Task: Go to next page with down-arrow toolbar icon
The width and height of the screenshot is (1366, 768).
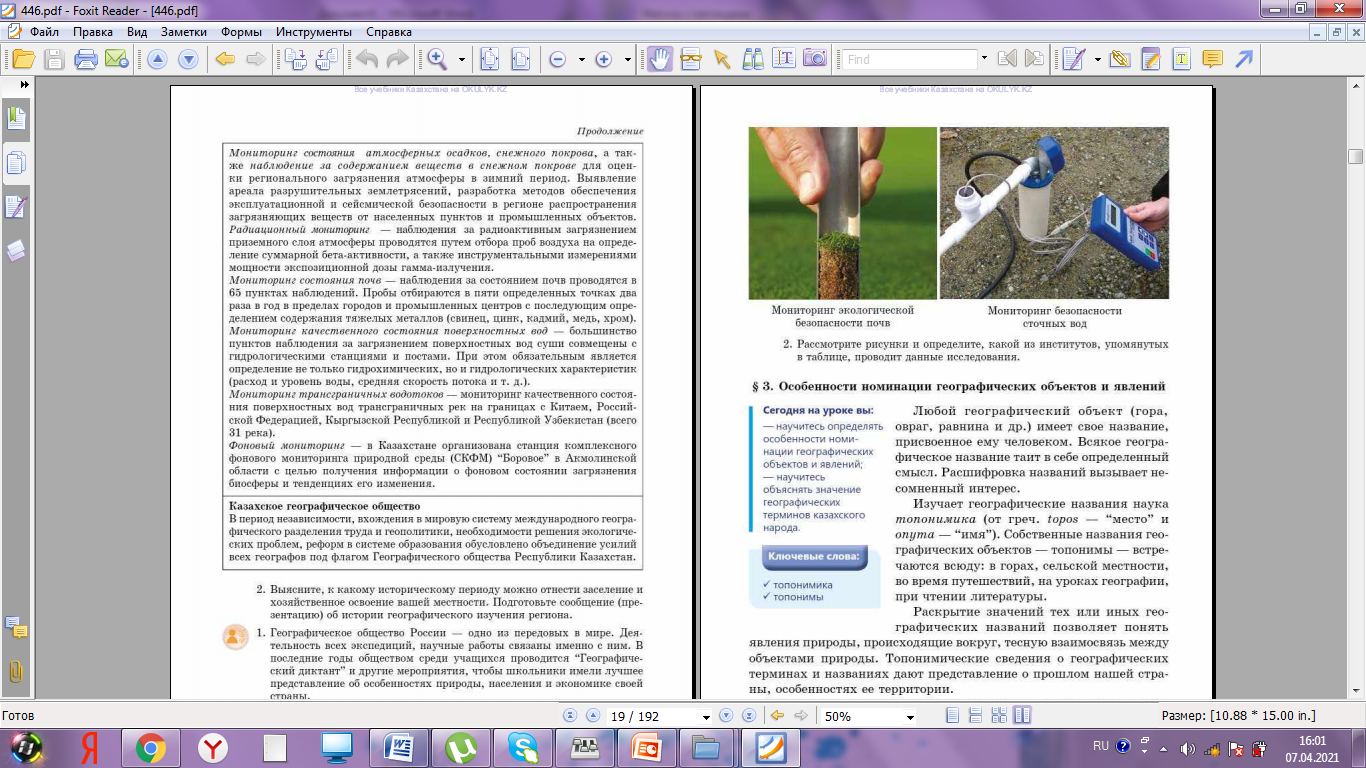Action: click(x=188, y=59)
